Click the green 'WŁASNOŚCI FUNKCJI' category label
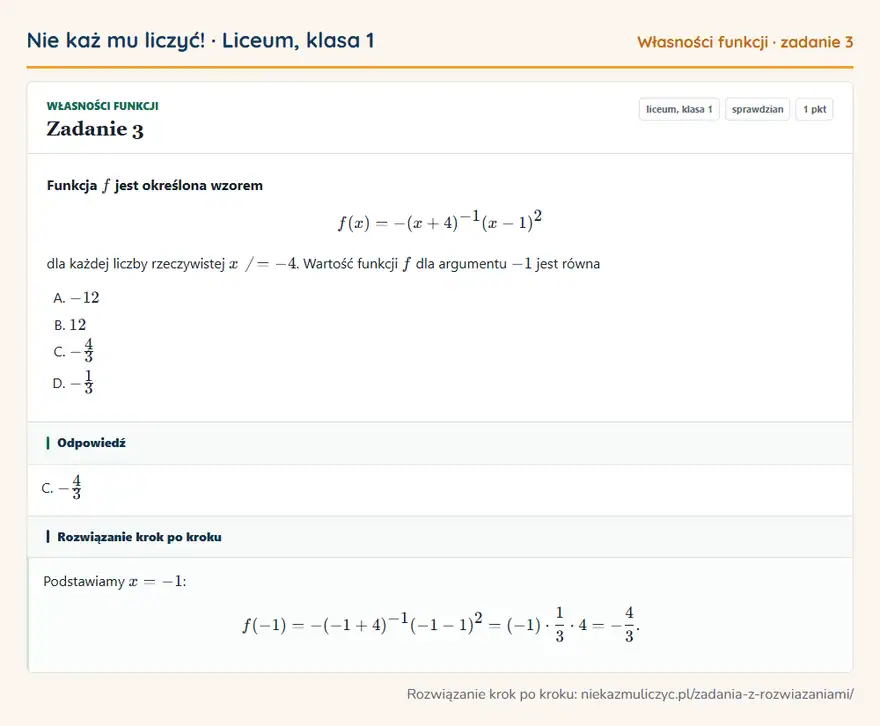Viewport: 880px width, 726px height. tap(103, 106)
